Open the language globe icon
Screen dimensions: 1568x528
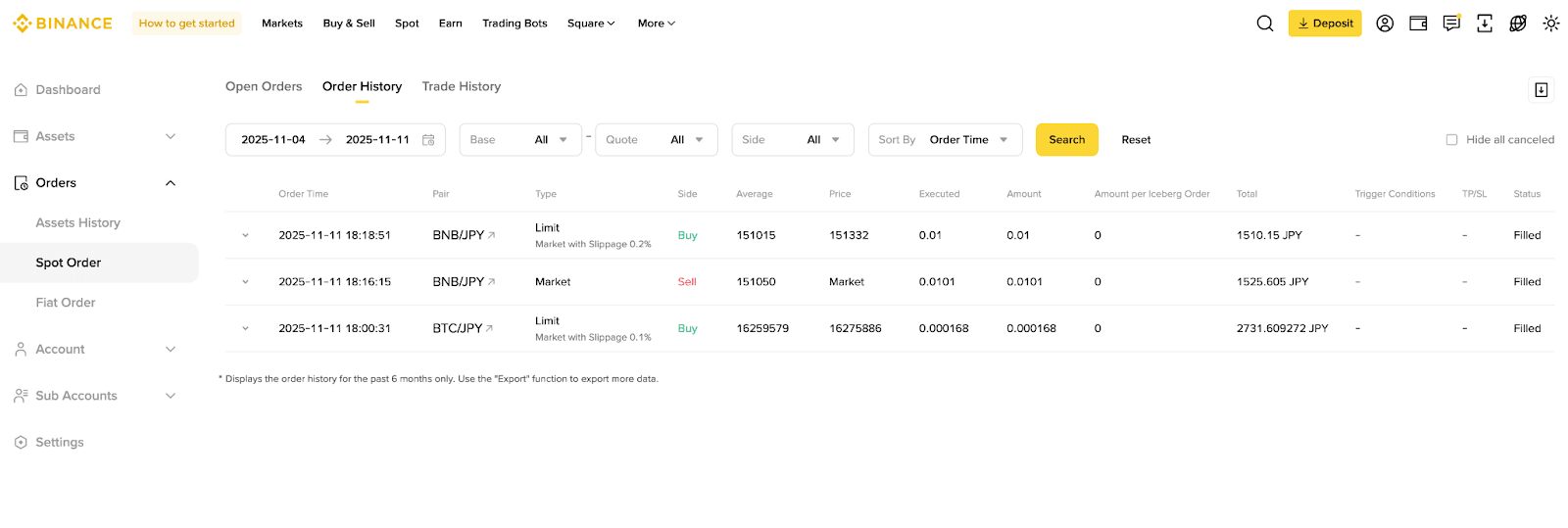click(1518, 24)
